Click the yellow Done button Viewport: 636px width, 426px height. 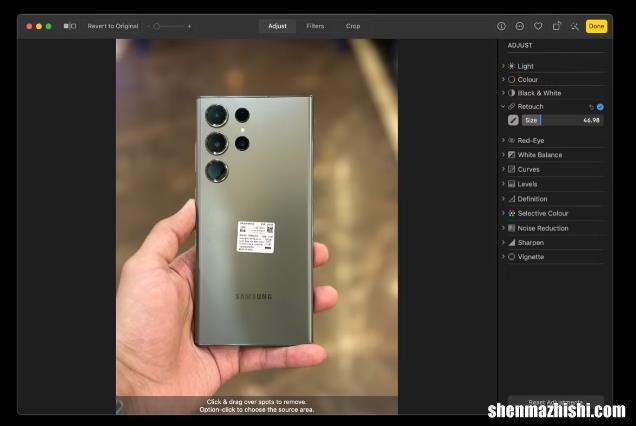(x=596, y=26)
